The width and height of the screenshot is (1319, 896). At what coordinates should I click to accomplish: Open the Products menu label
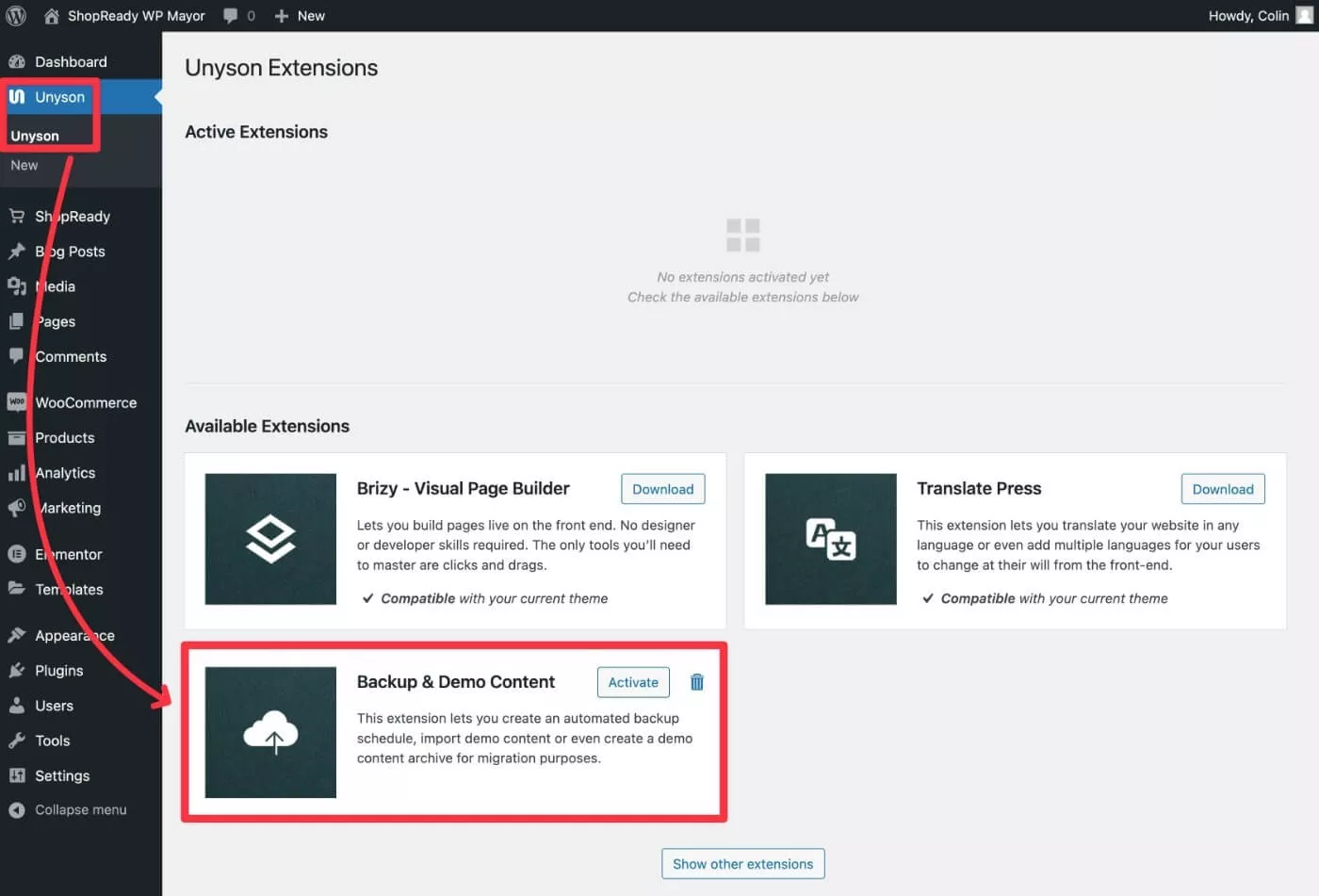tap(65, 438)
